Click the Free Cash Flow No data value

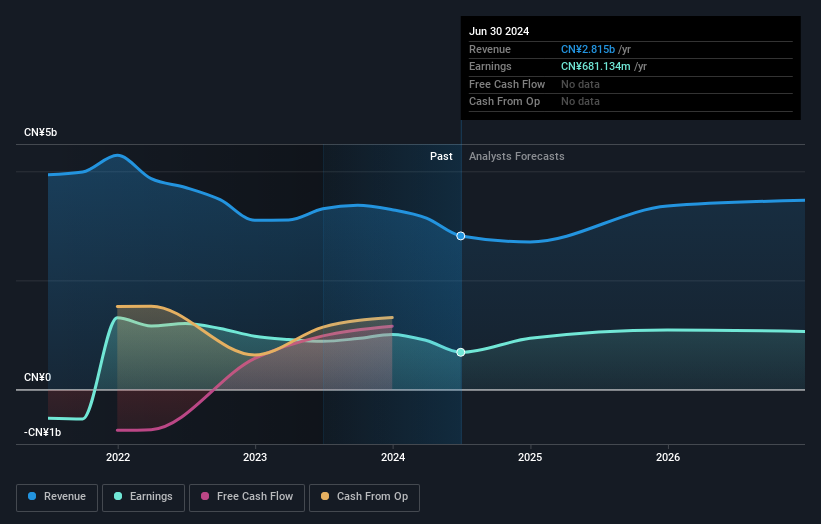[x=580, y=84]
